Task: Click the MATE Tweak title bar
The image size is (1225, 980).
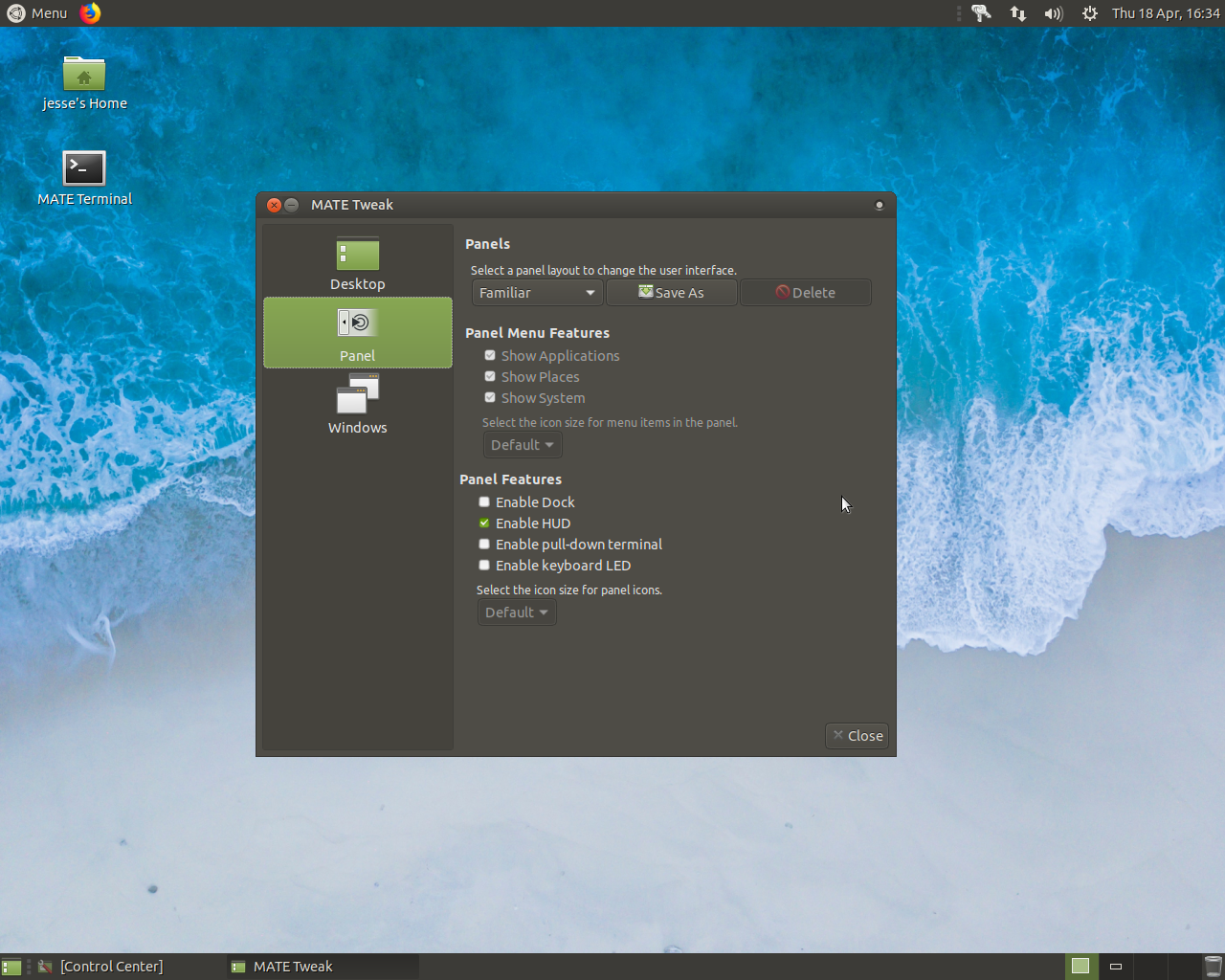Action: (x=576, y=205)
